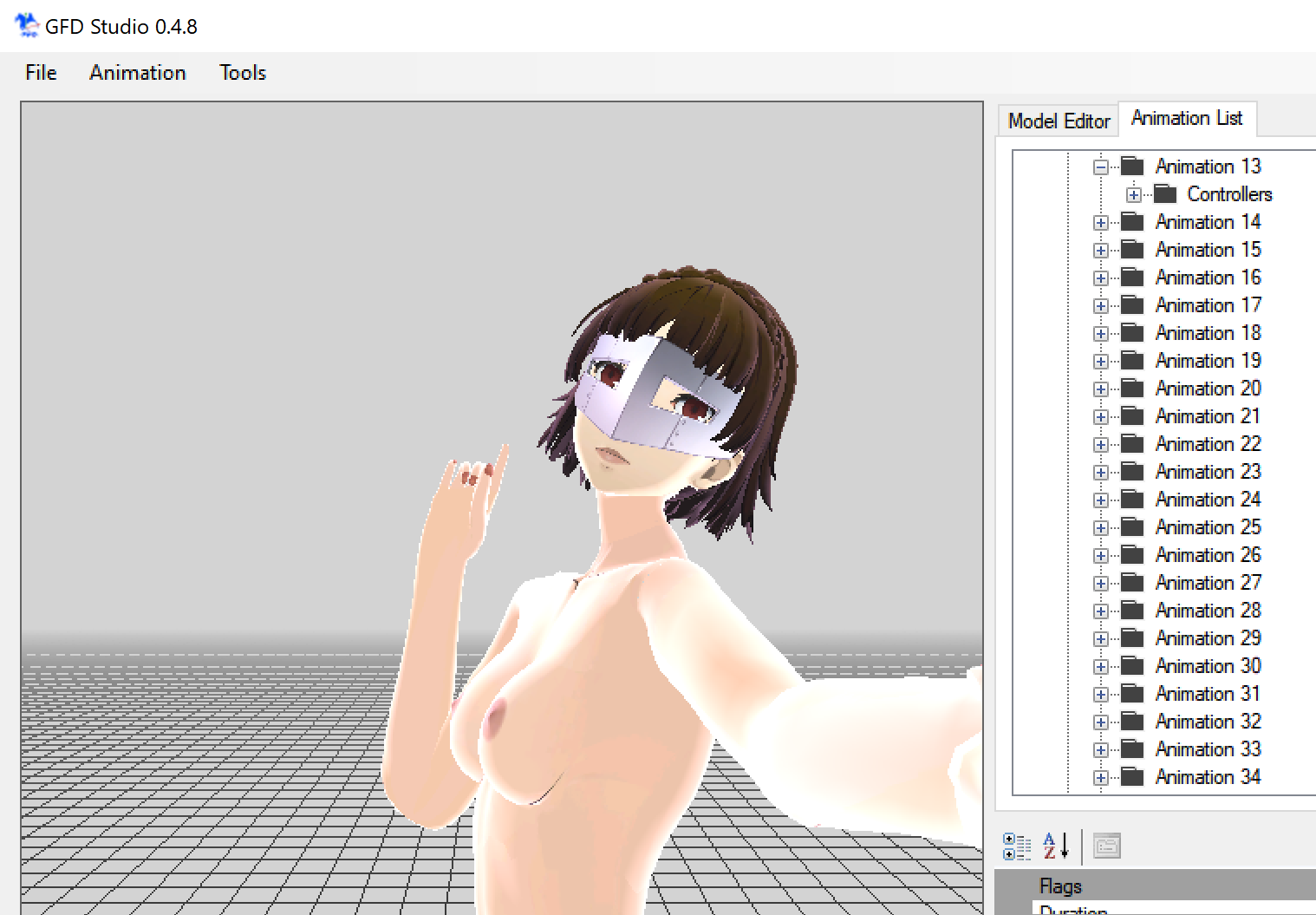Expand the Controllers node
Image resolution: width=1316 pixels, height=915 pixels.
tap(1133, 195)
